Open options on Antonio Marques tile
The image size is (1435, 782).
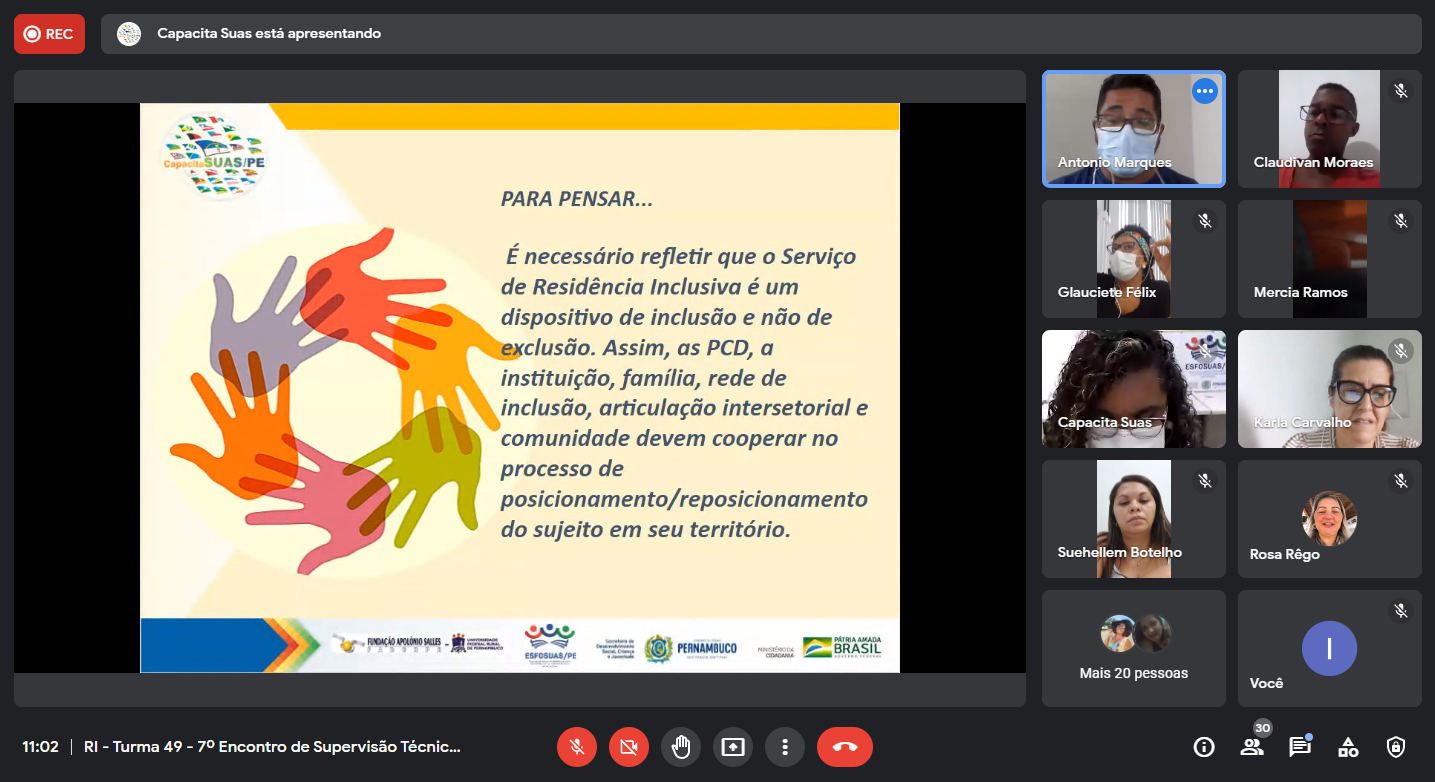point(1205,91)
